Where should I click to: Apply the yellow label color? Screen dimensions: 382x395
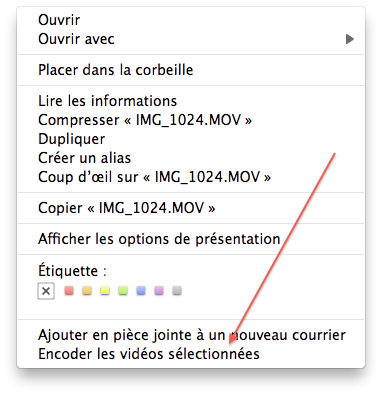(105, 290)
